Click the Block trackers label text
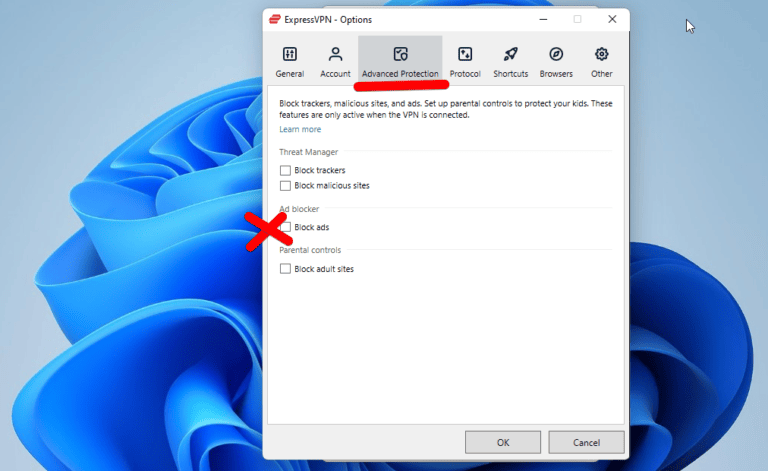Screen dimensions: 768x471 tap(320, 170)
